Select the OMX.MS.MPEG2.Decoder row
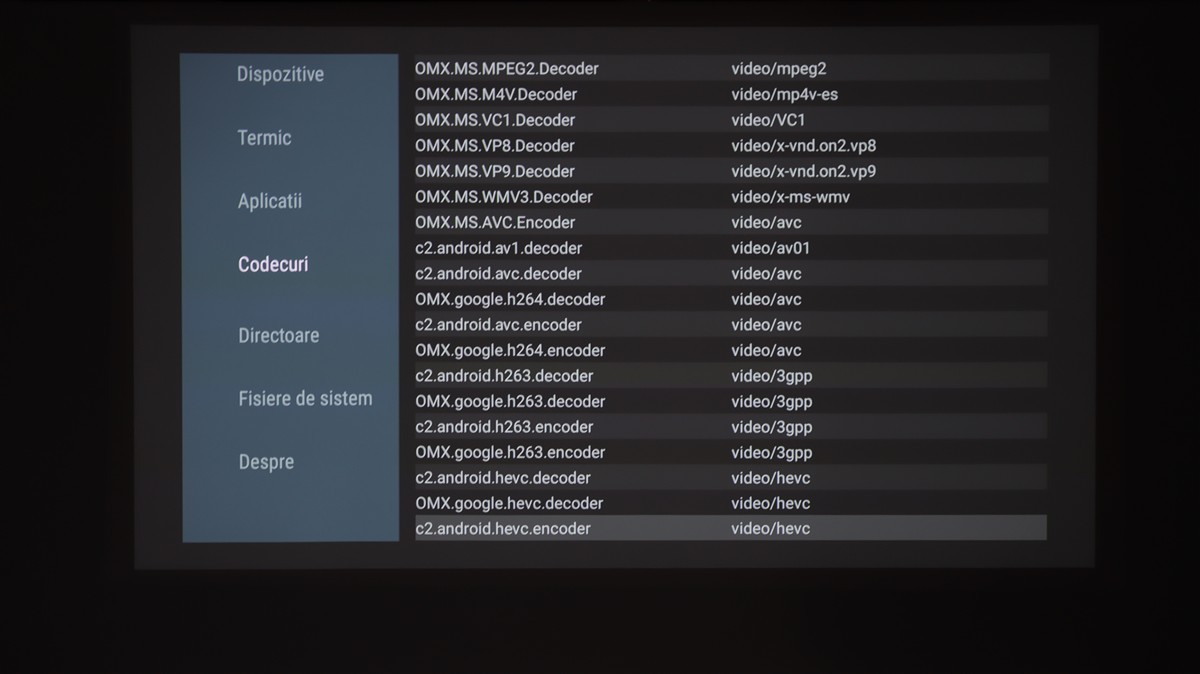 (x=507, y=69)
